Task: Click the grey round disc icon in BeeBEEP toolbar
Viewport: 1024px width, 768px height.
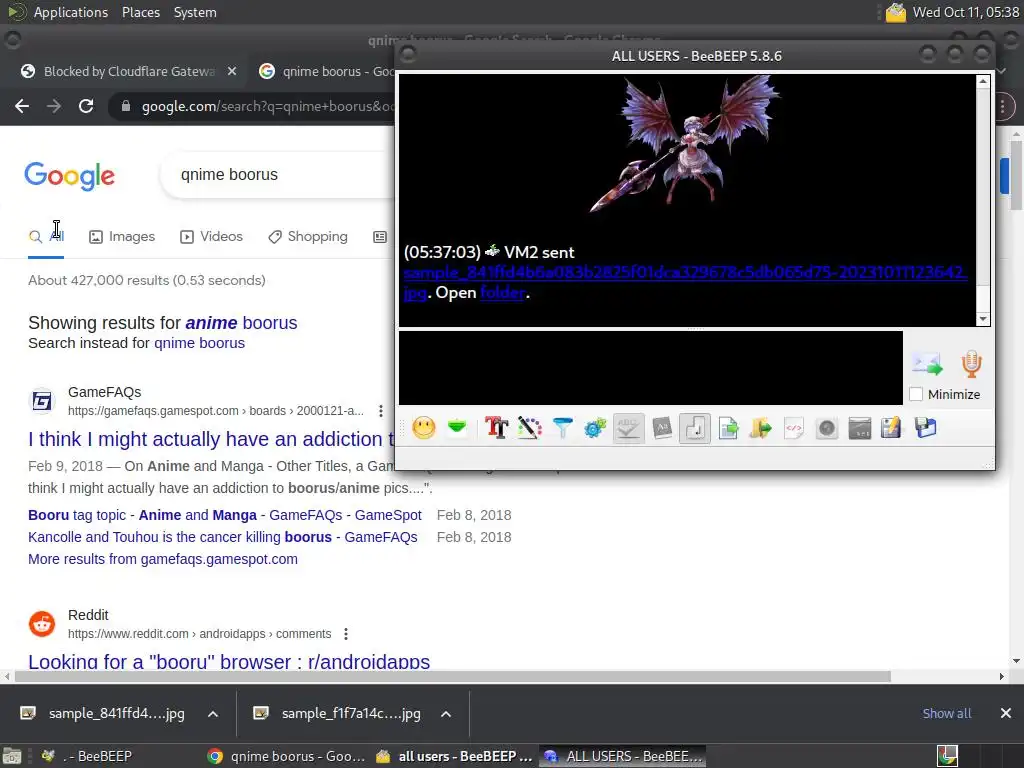Action: tap(827, 428)
